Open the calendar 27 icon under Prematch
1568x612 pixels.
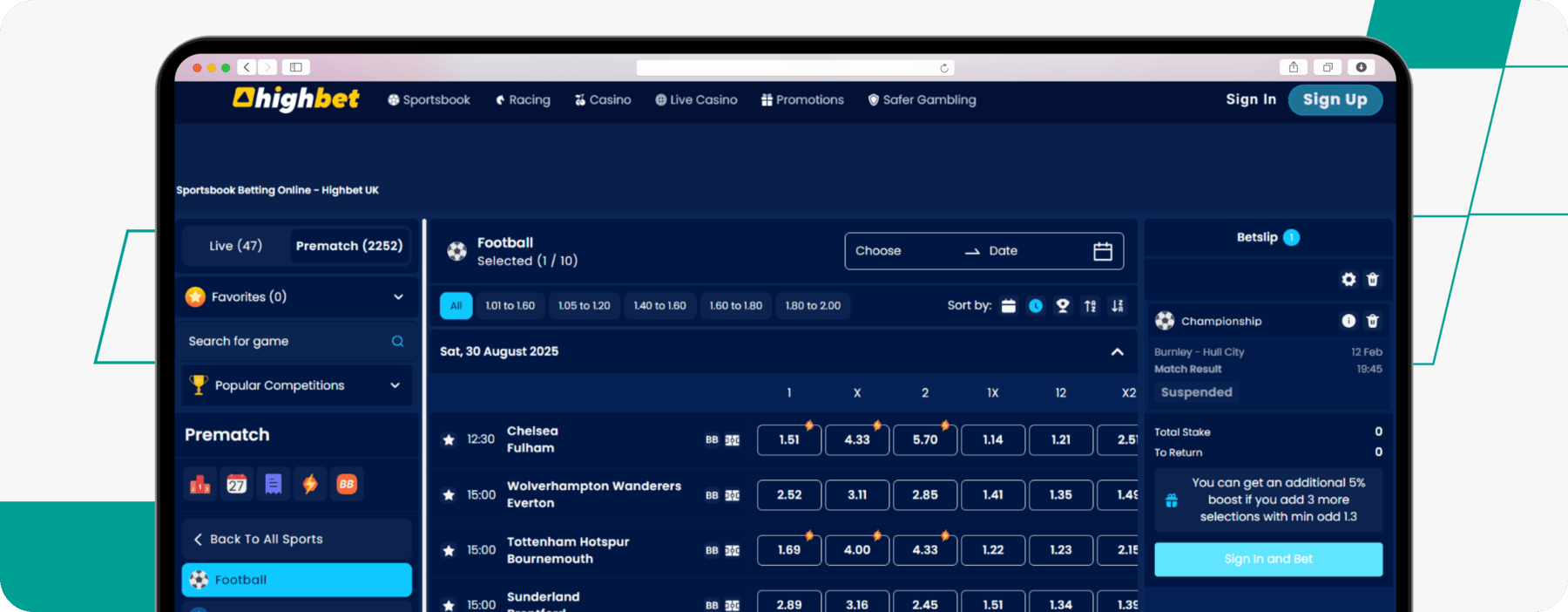click(x=237, y=485)
